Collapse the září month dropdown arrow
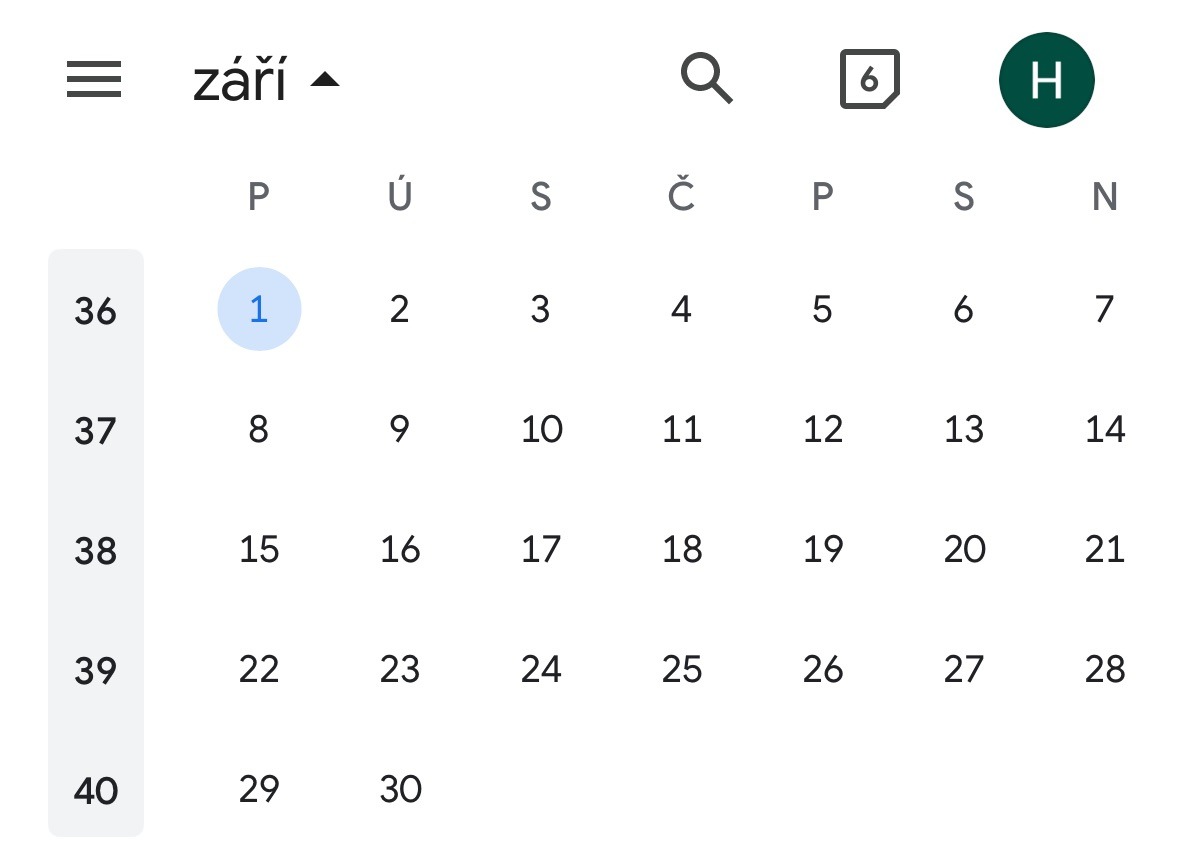 (x=325, y=80)
